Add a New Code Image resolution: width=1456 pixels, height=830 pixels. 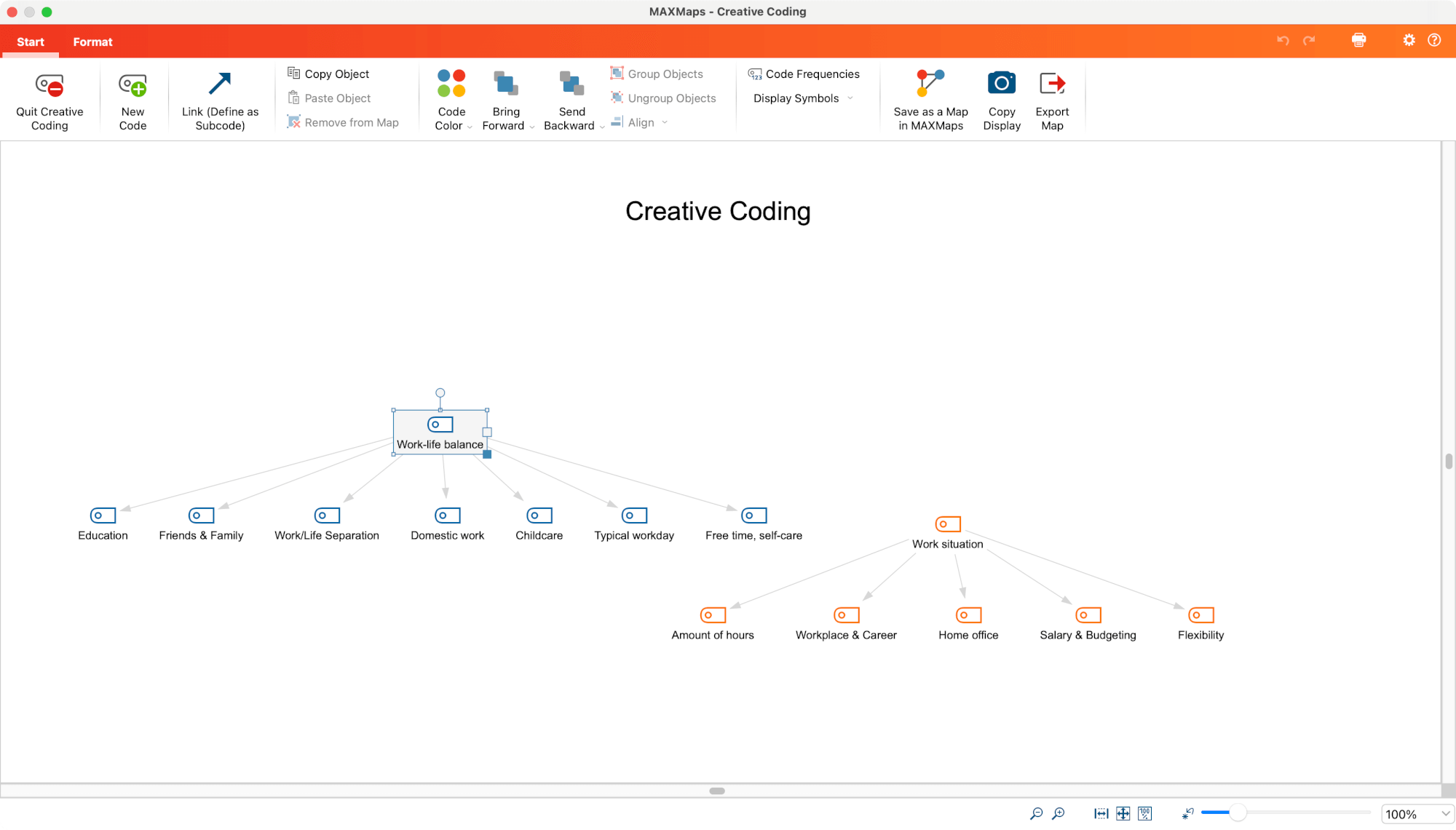click(x=132, y=101)
